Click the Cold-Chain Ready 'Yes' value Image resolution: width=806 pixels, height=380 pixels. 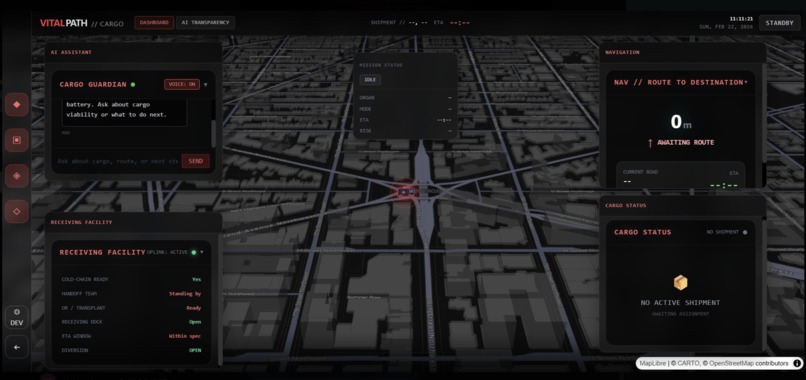click(196, 279)
